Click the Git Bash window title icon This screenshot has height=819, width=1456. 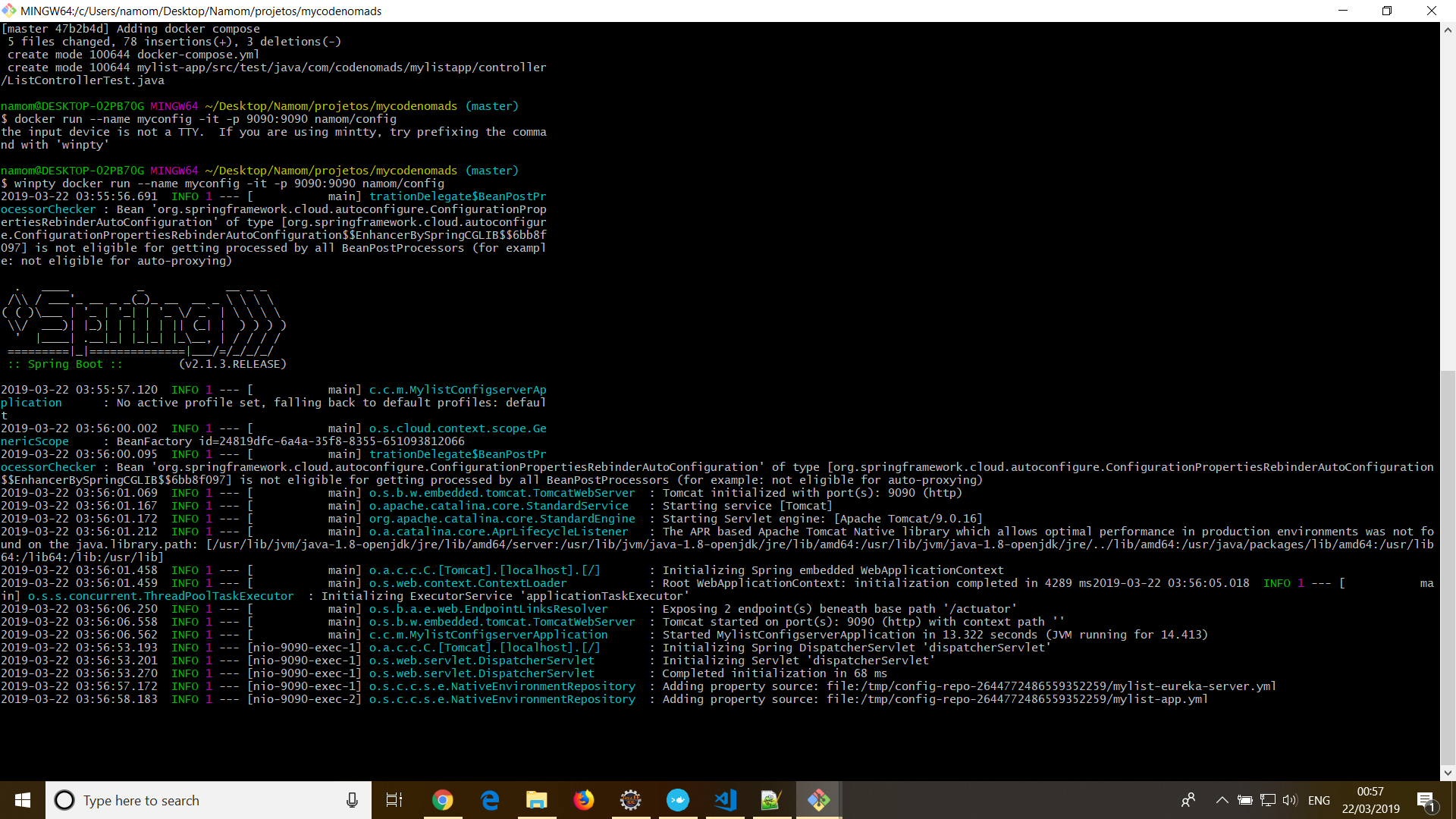point(9,11)
